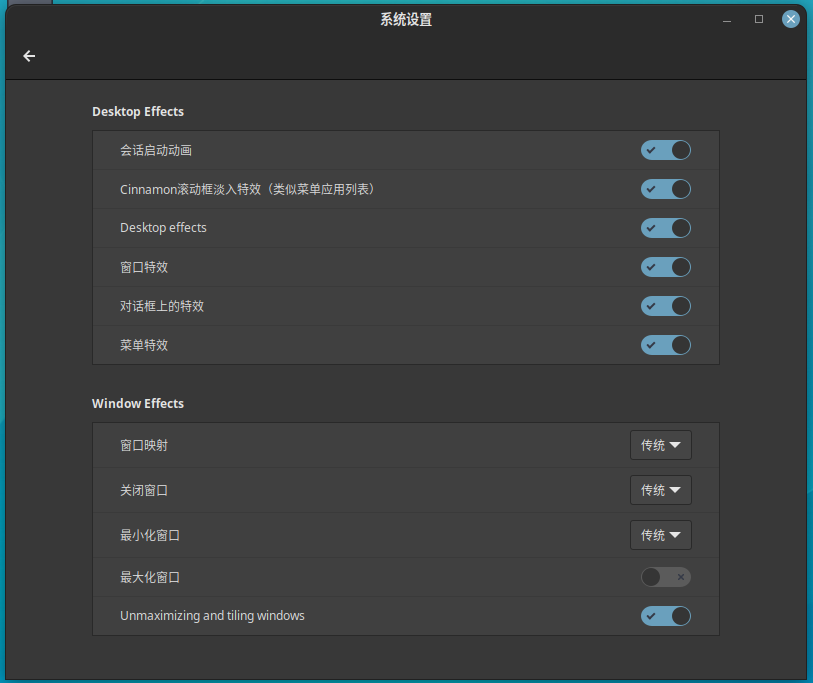
Task: Go back using the left arrow
Action: 29,56
